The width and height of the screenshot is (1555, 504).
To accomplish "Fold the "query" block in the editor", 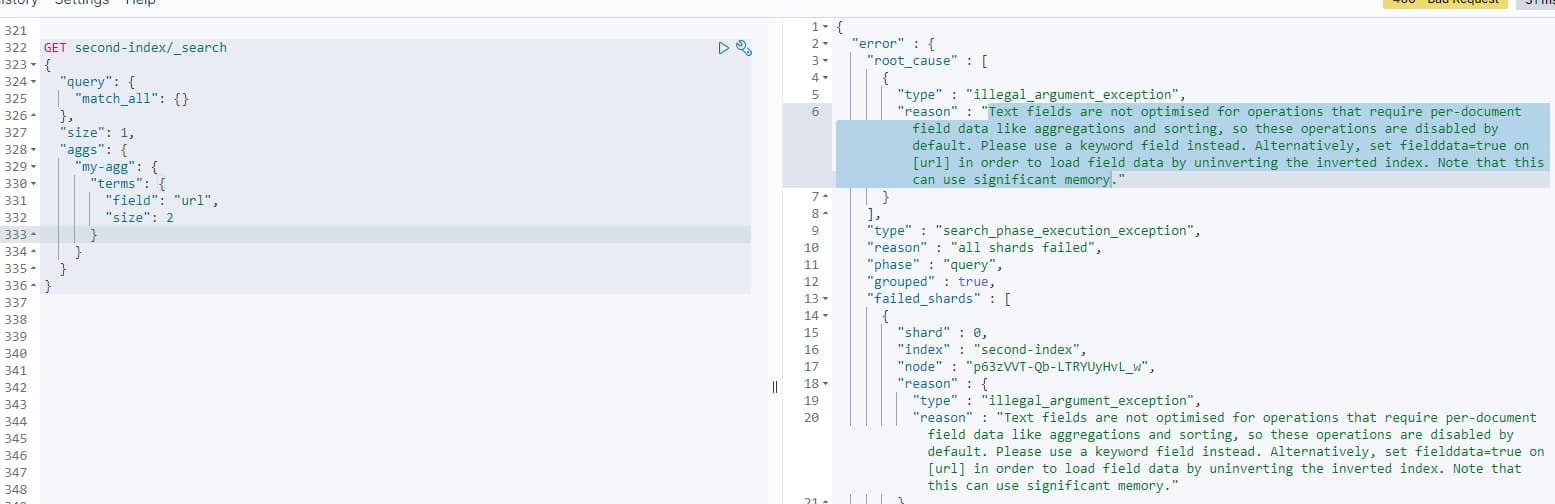I will pyautogui.click(x=35, y=82).
